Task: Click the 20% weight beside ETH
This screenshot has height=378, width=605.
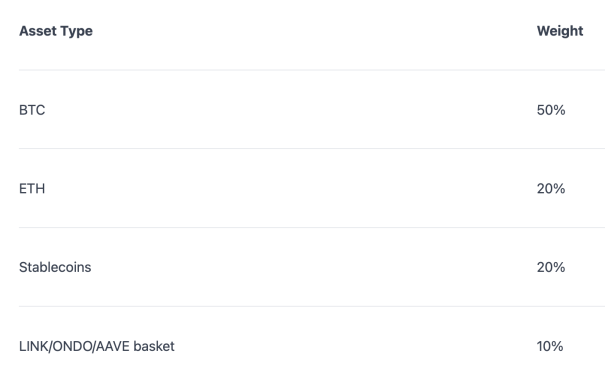Action: 551,189
